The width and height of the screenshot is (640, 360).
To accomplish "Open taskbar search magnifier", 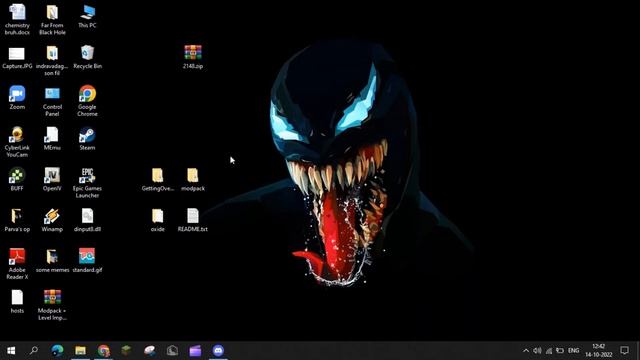I will tap(34, 351).
